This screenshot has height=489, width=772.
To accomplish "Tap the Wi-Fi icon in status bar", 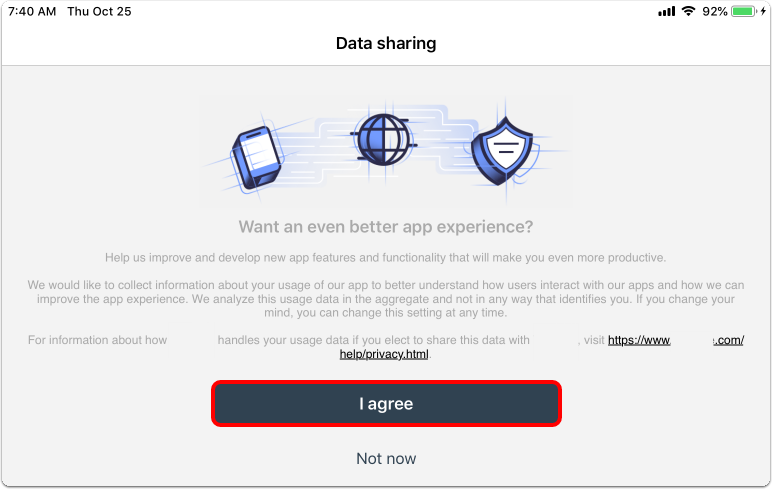I will (688, 11).
